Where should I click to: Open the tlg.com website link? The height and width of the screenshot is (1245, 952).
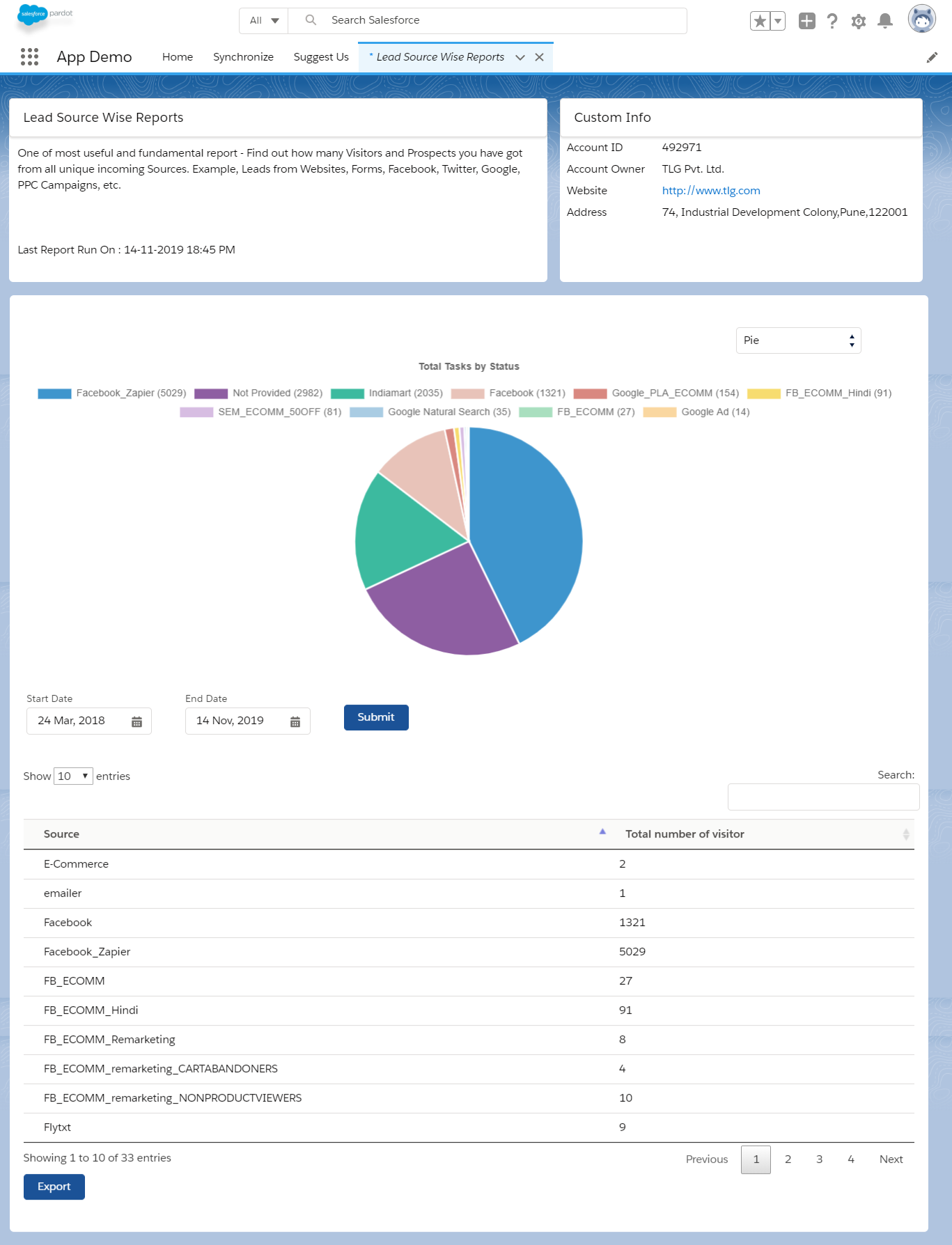click(710, 191)
